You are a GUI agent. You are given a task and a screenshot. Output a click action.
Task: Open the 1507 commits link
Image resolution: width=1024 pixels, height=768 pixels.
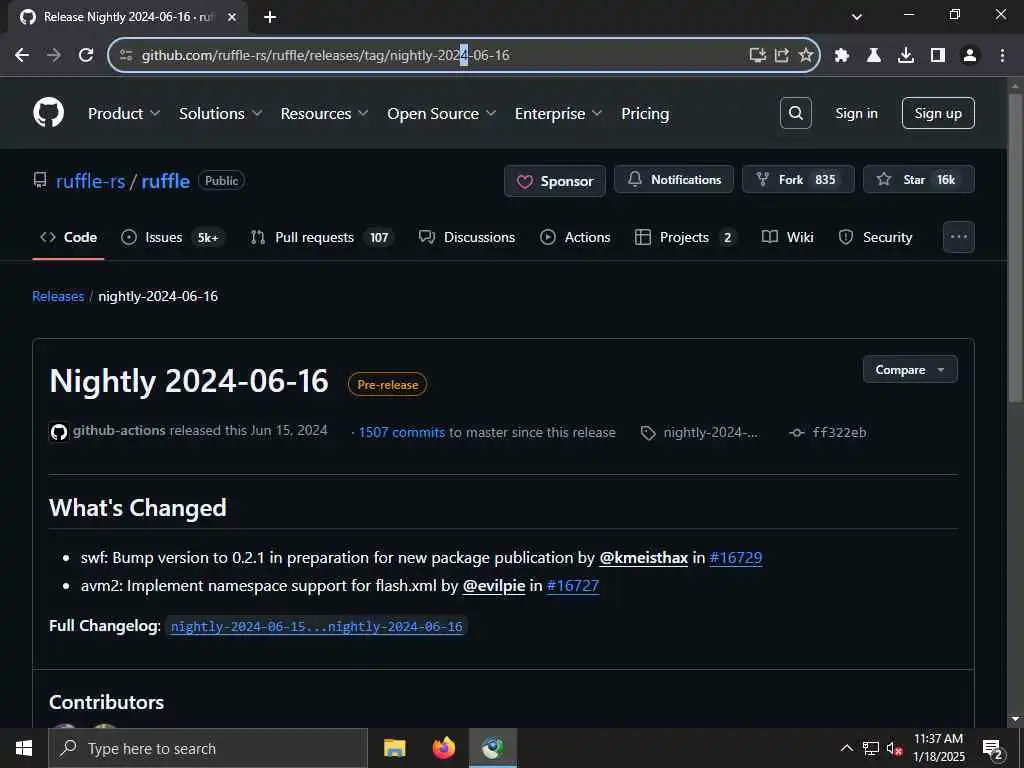[402, 432]
